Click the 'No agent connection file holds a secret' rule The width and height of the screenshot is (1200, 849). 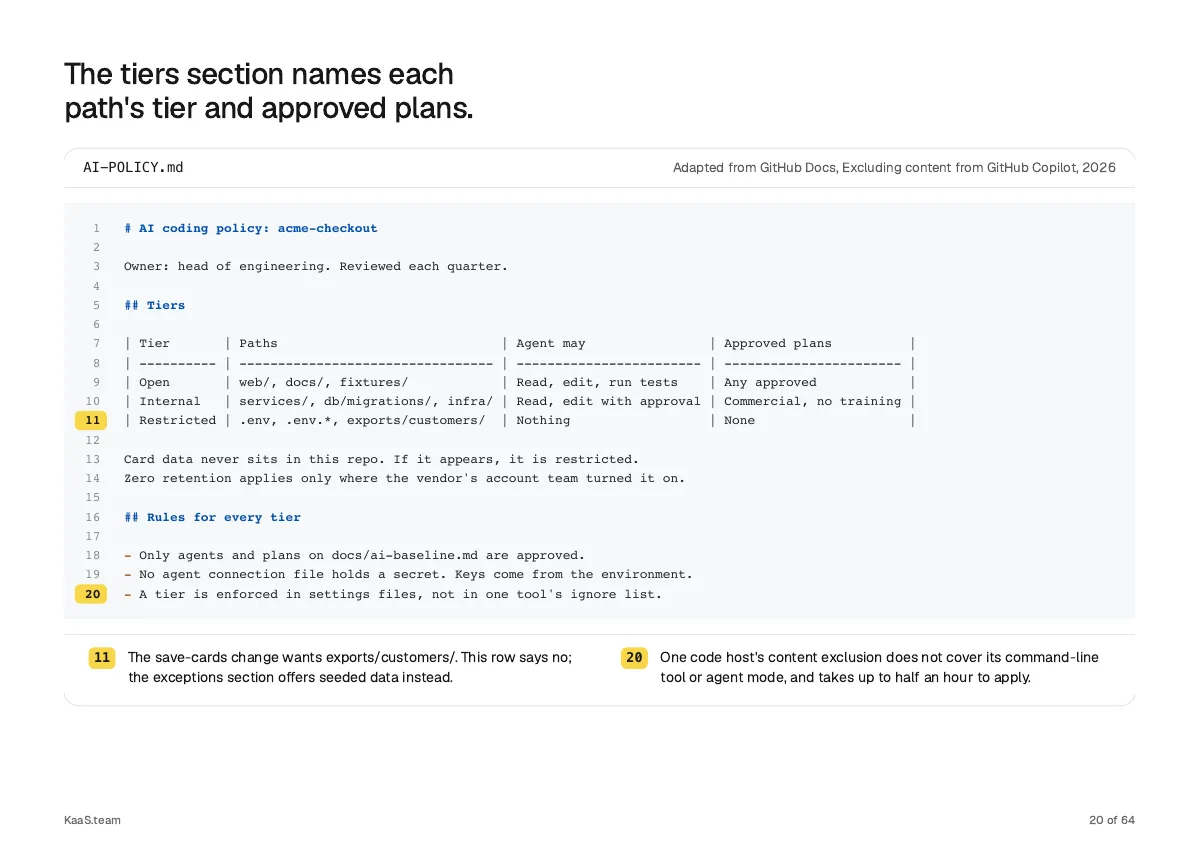pyautogui.click(x=408, y=574)
